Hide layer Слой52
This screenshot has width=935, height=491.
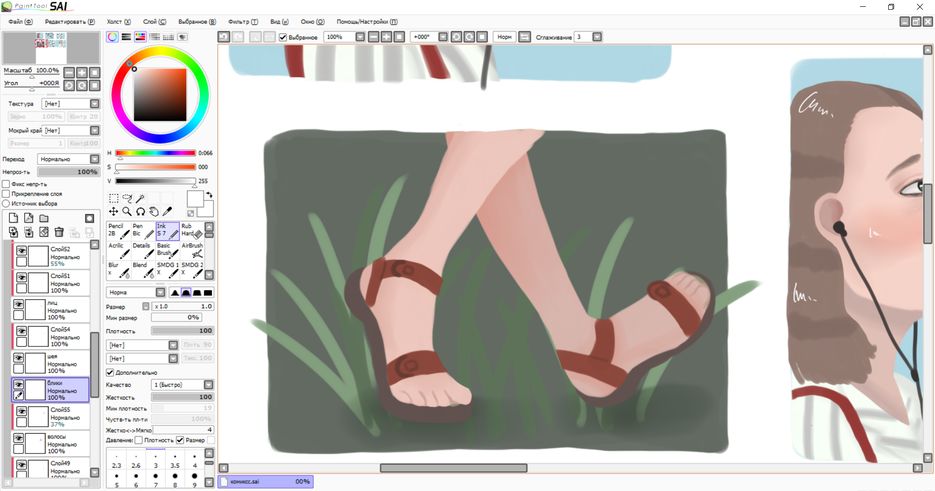[x=21, y=251]
